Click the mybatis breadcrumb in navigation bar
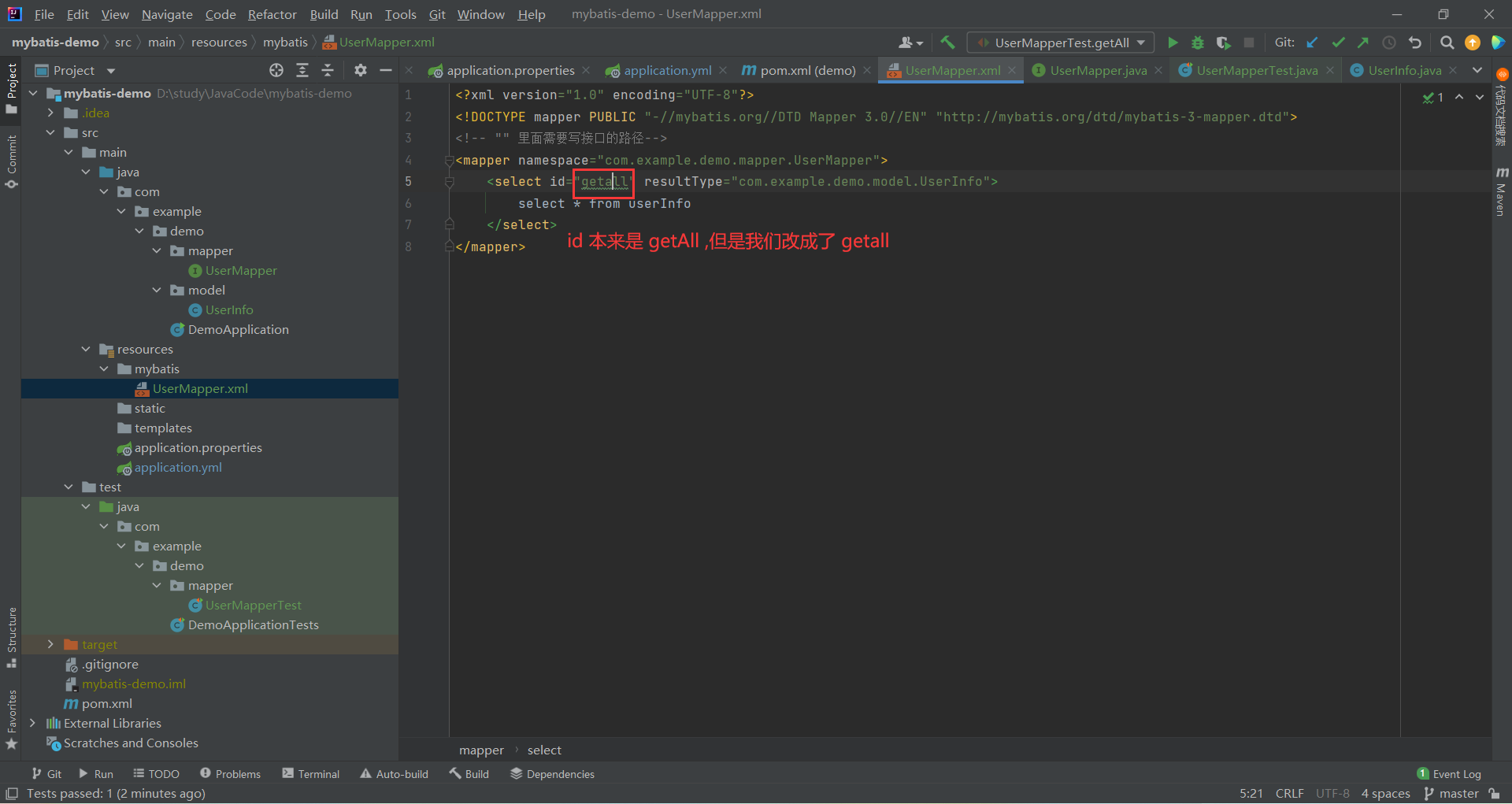 tap(285, 43)
